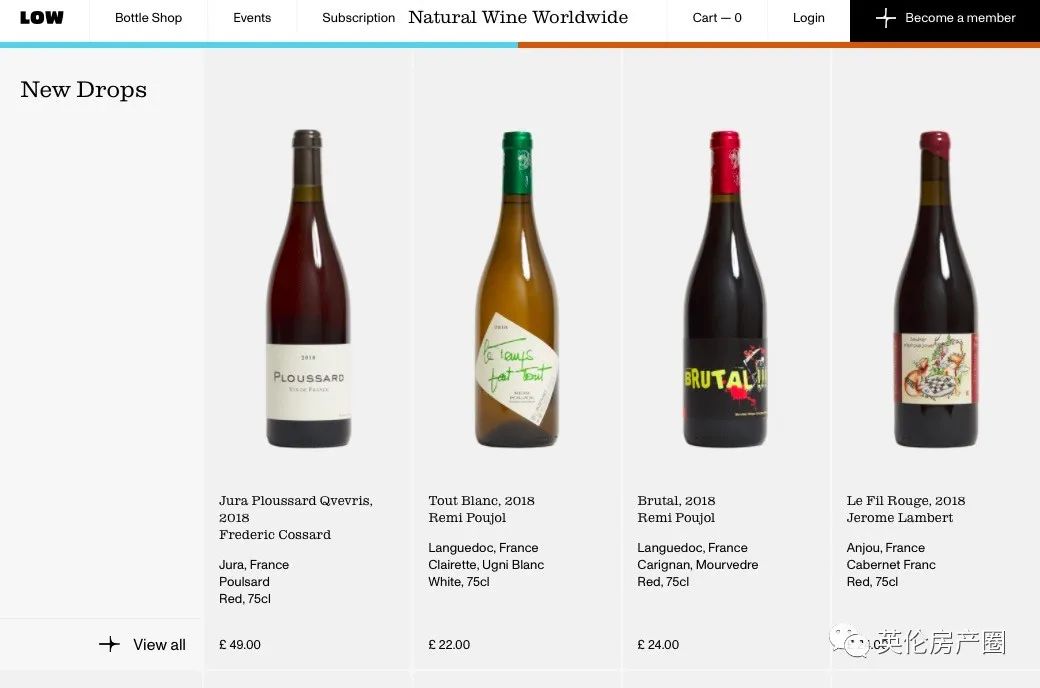Viewport: 1040px width, 688px height.
Task: Open the Bottle Shop menu item
Action: click(x=148, y=18)
